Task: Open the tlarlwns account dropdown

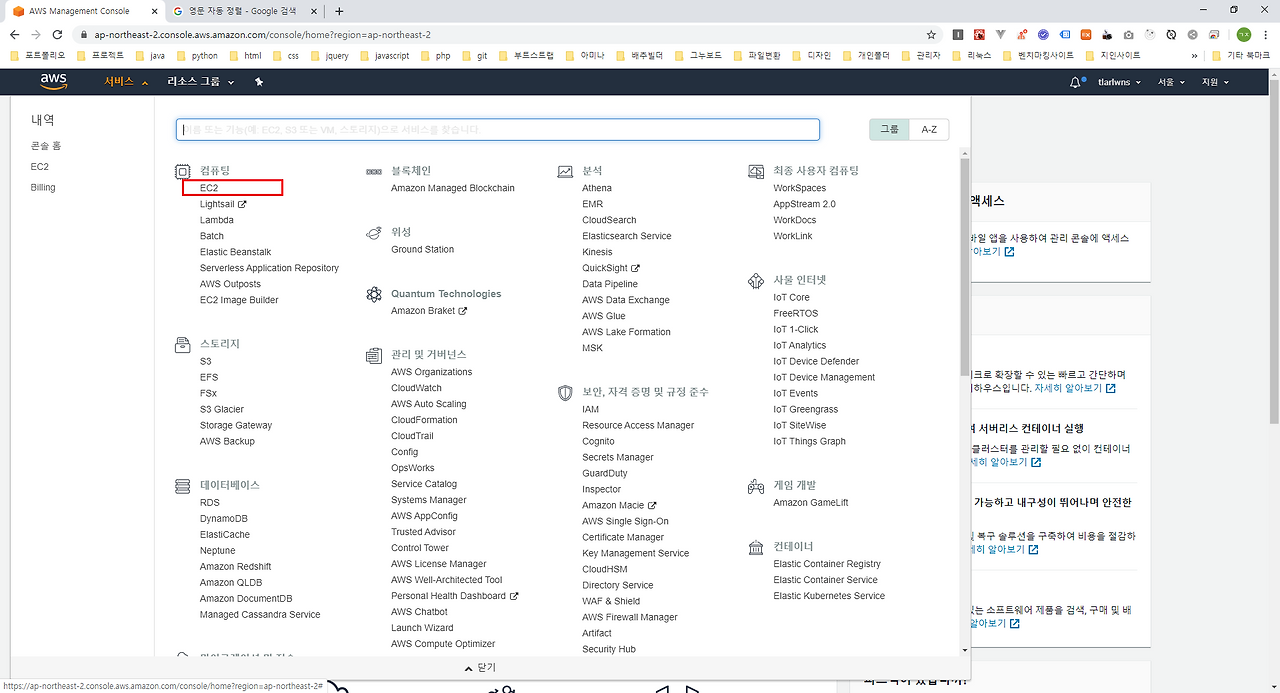Action: click(x=1119, y=82)
